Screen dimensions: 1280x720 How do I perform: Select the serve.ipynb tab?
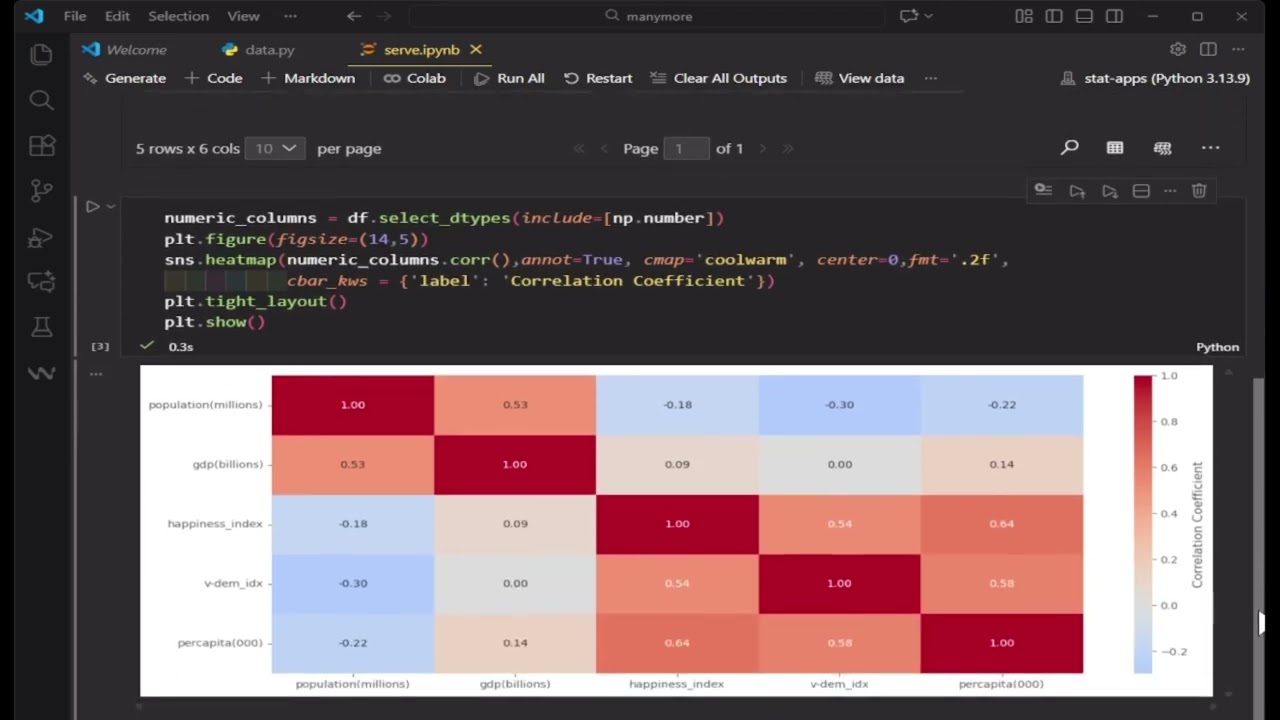click(420, 49)
